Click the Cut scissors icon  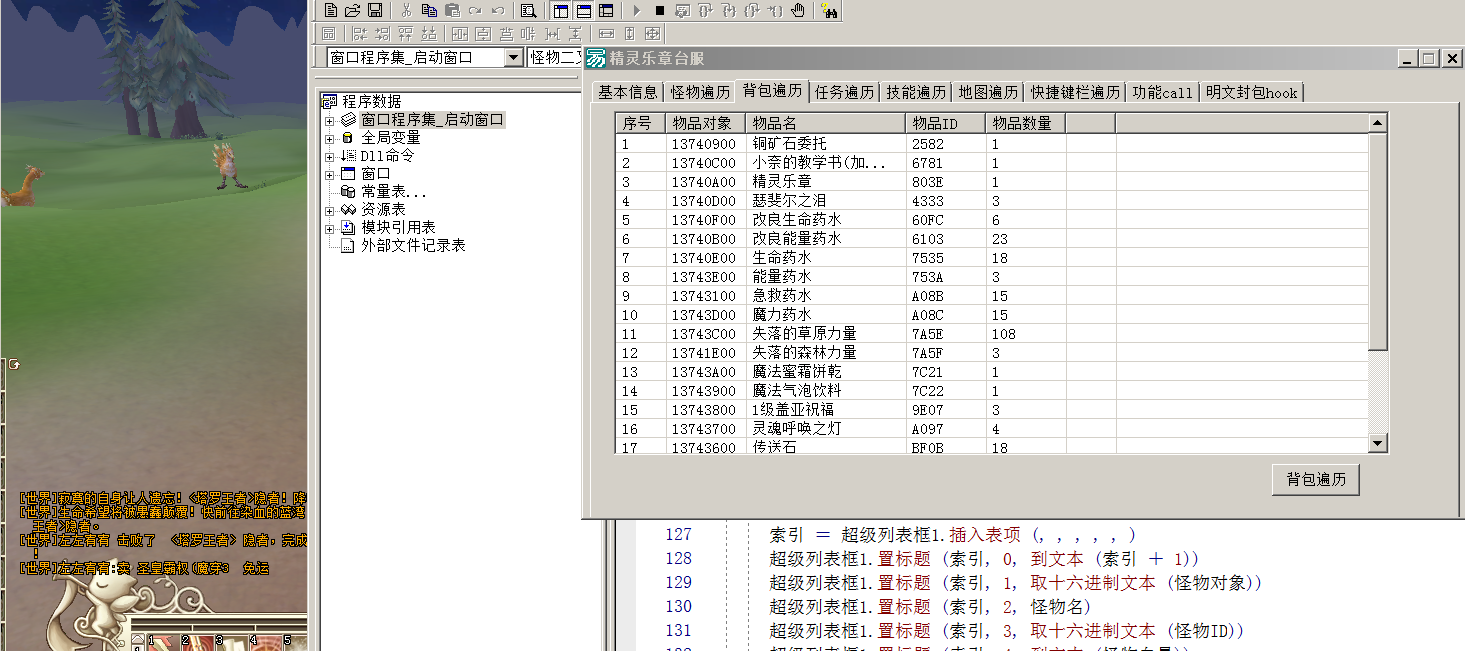[x=406, y=10]
